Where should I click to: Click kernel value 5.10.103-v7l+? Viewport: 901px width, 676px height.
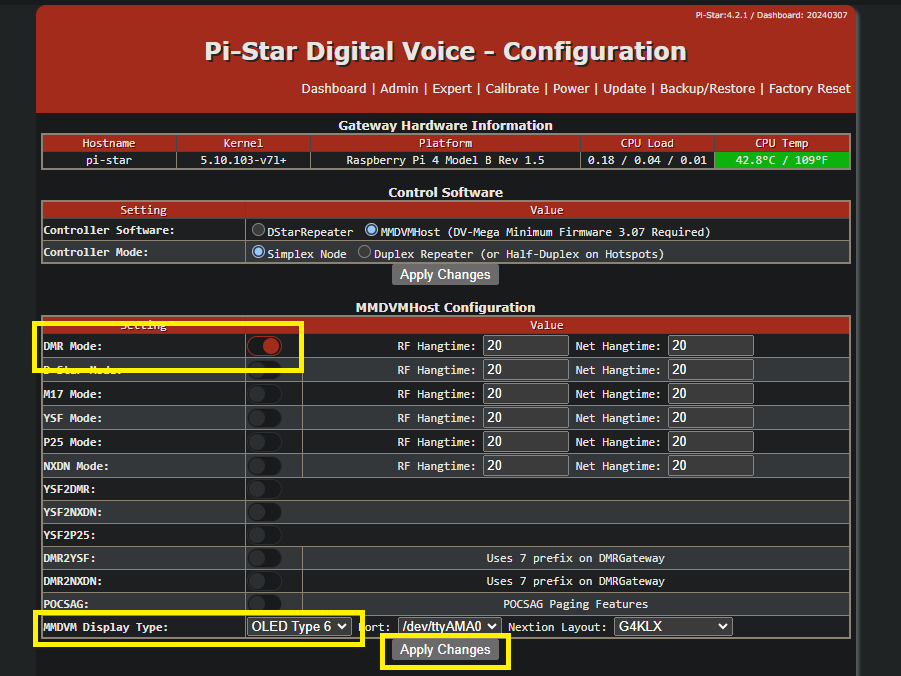click(x=243, y=160)
